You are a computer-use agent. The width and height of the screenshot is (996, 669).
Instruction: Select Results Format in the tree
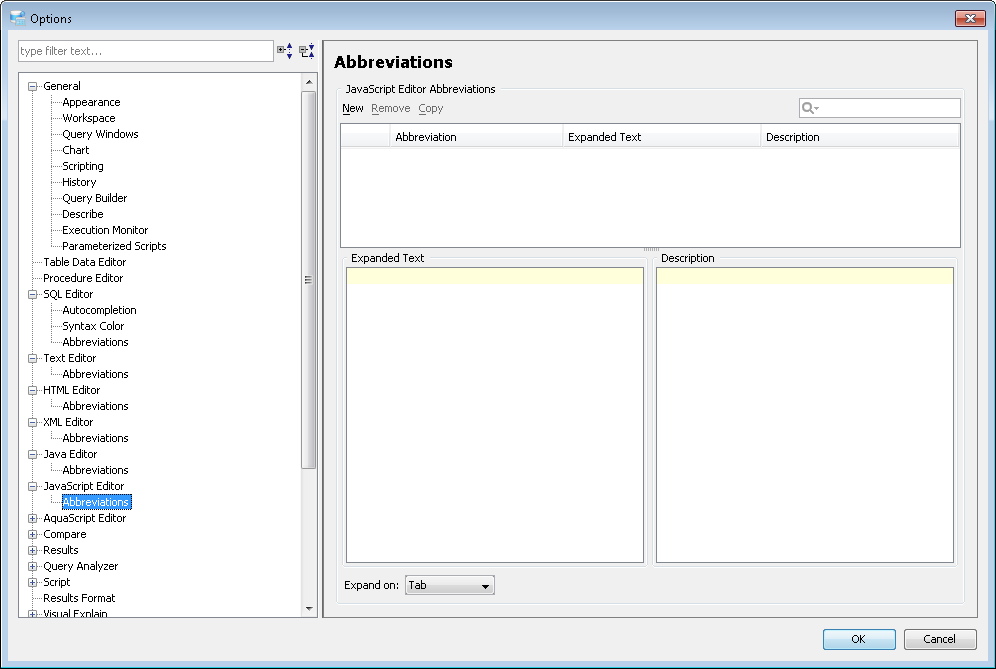tap(79, 598)
